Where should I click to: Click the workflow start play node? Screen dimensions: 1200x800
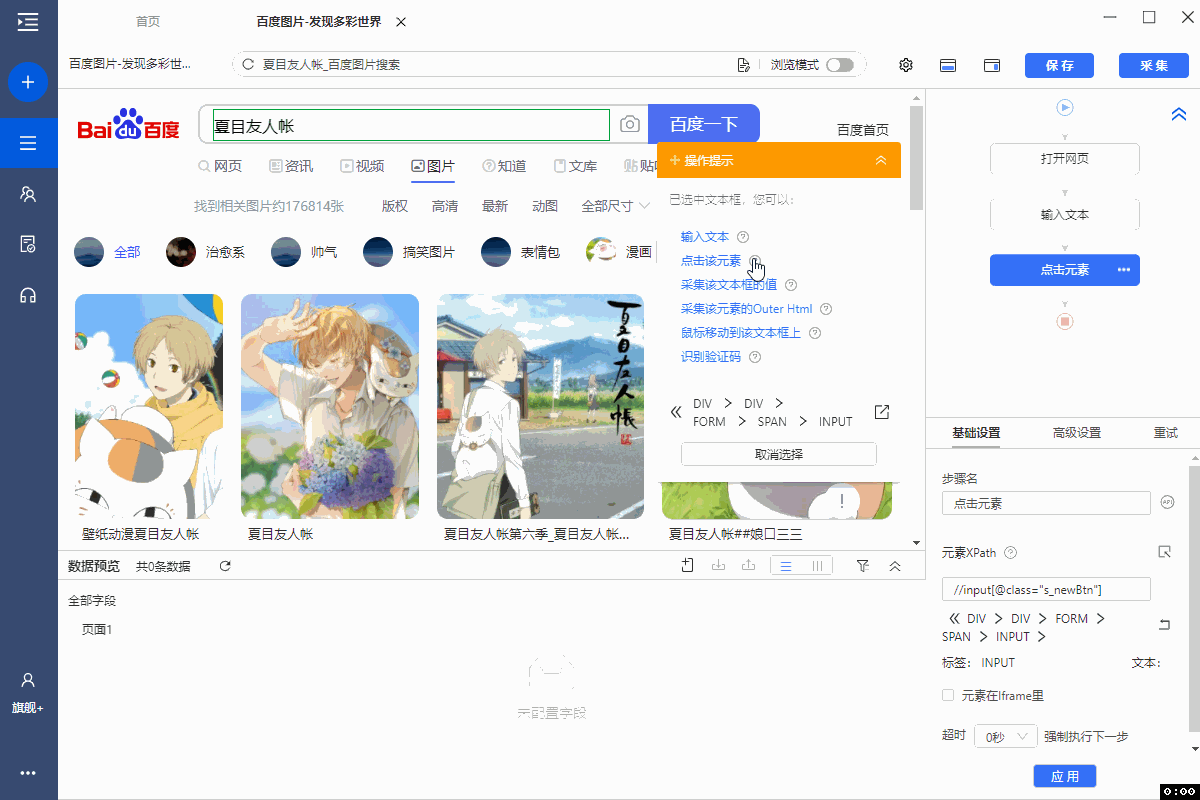tap(1065, 107)
